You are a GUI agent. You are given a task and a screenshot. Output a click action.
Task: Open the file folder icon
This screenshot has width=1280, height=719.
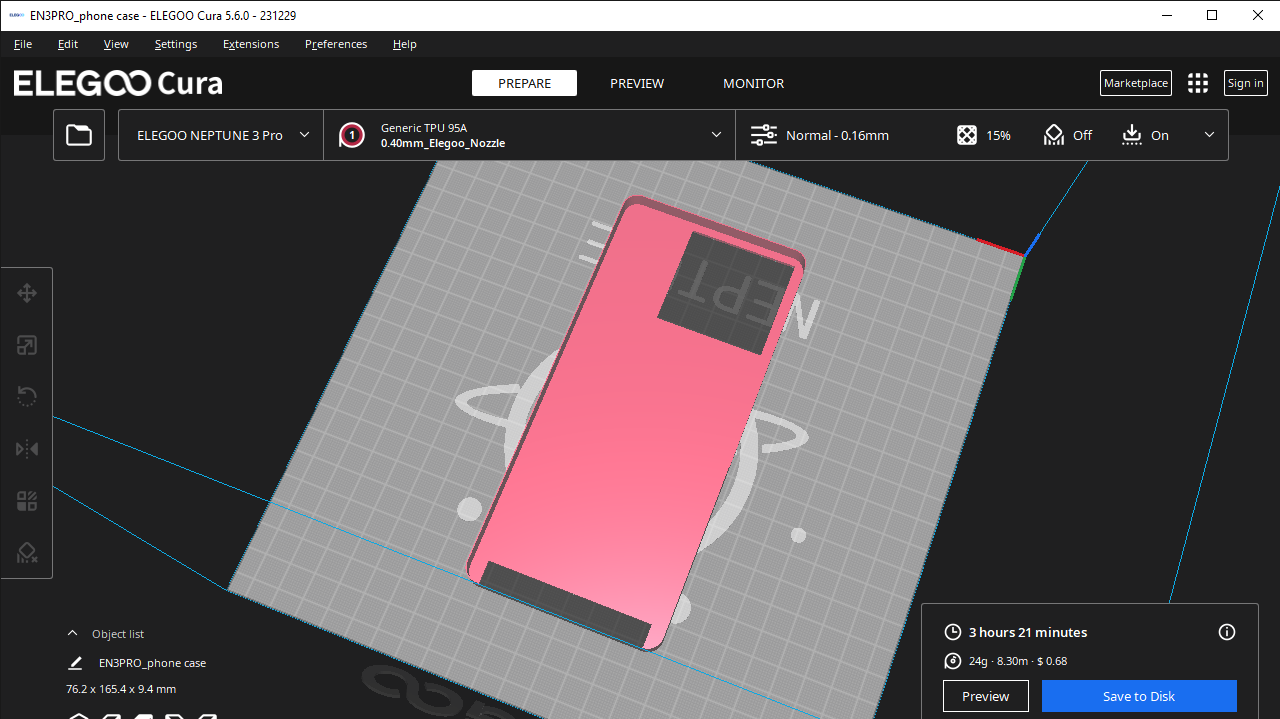[79, 135]
